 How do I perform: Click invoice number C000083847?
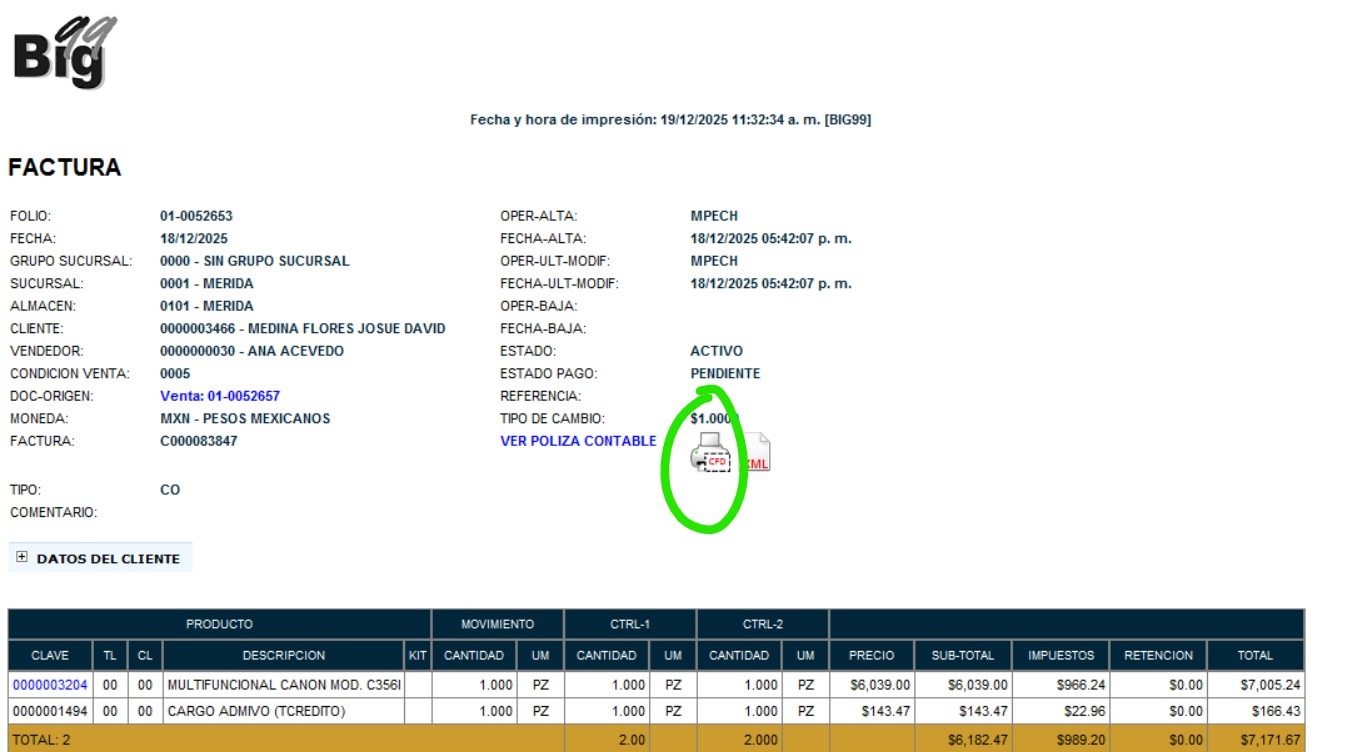199,441
